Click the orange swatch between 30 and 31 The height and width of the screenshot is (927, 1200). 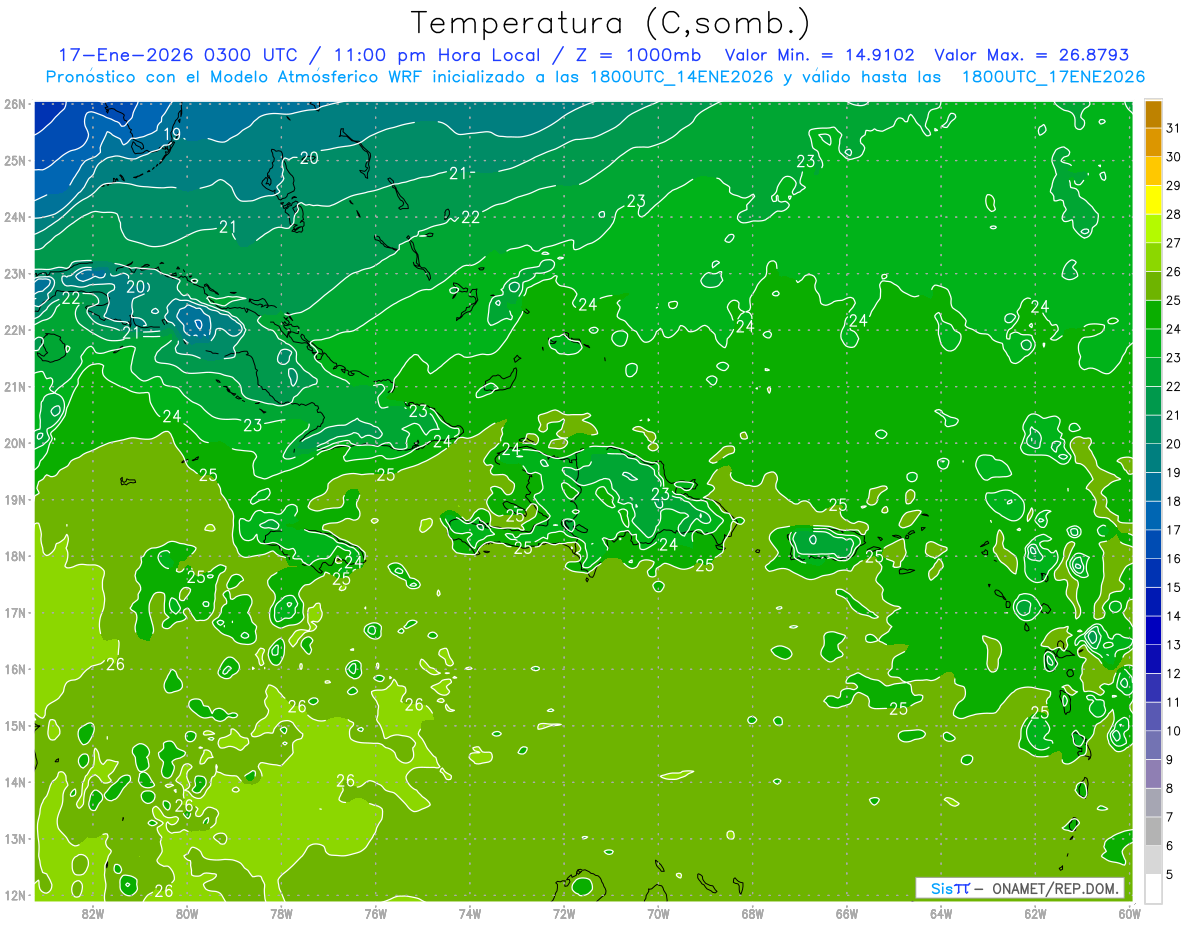(x=1154, y=143)
